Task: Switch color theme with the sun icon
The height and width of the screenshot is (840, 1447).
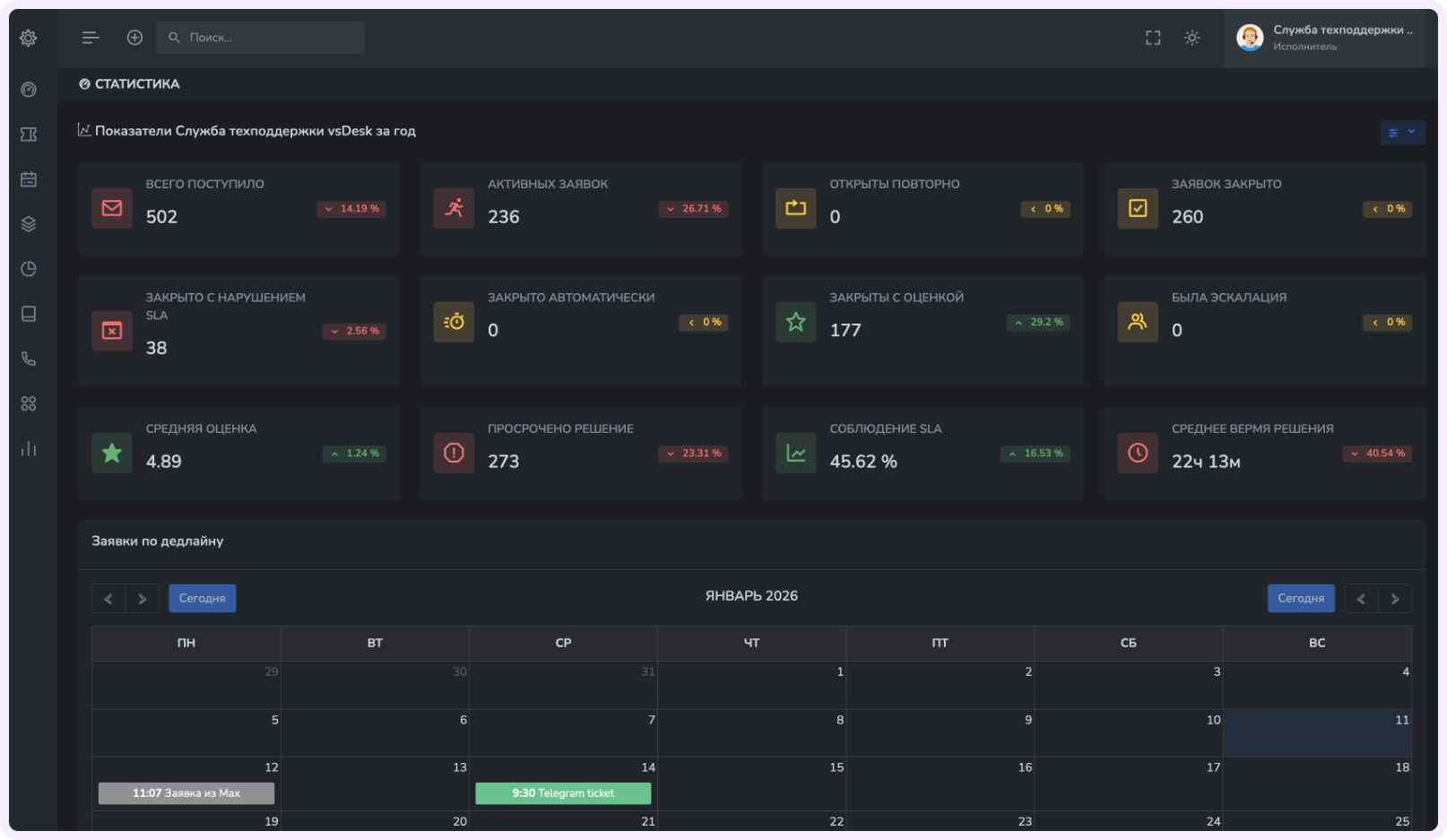Action: [x=1192, y=38]
